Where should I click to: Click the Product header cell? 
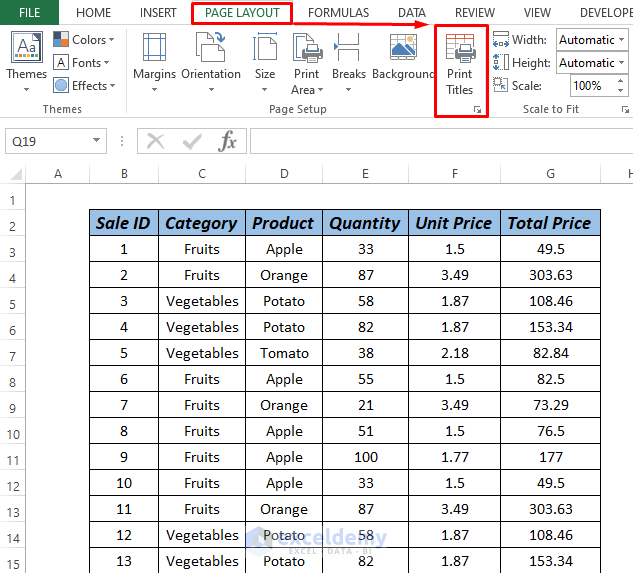284,223
